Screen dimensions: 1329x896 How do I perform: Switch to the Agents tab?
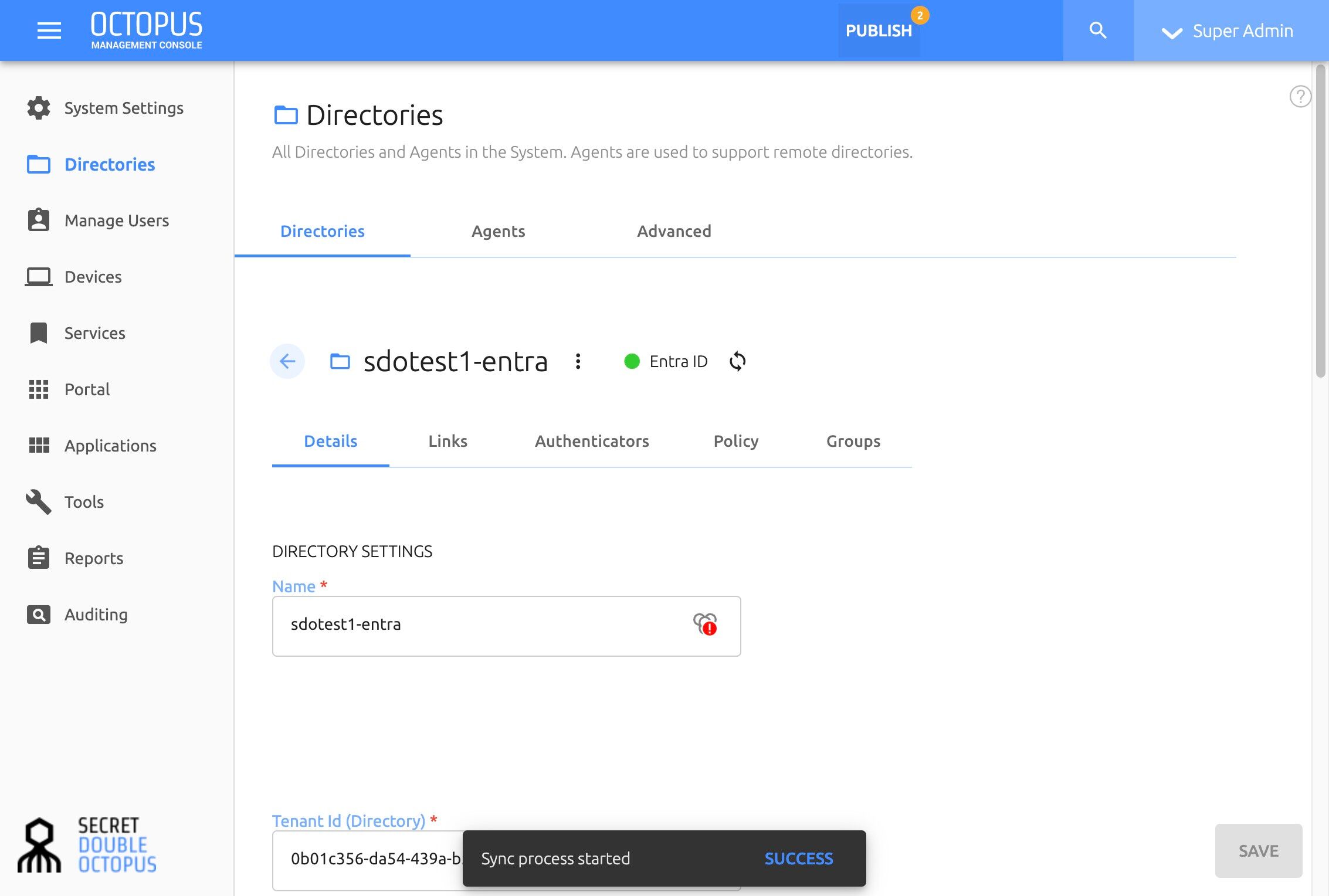click(x=499, y=231)
